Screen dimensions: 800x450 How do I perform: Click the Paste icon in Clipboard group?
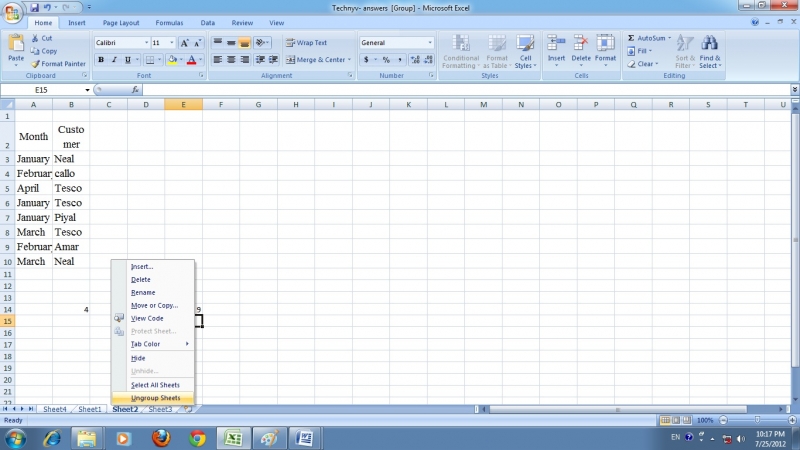(16, 45)
